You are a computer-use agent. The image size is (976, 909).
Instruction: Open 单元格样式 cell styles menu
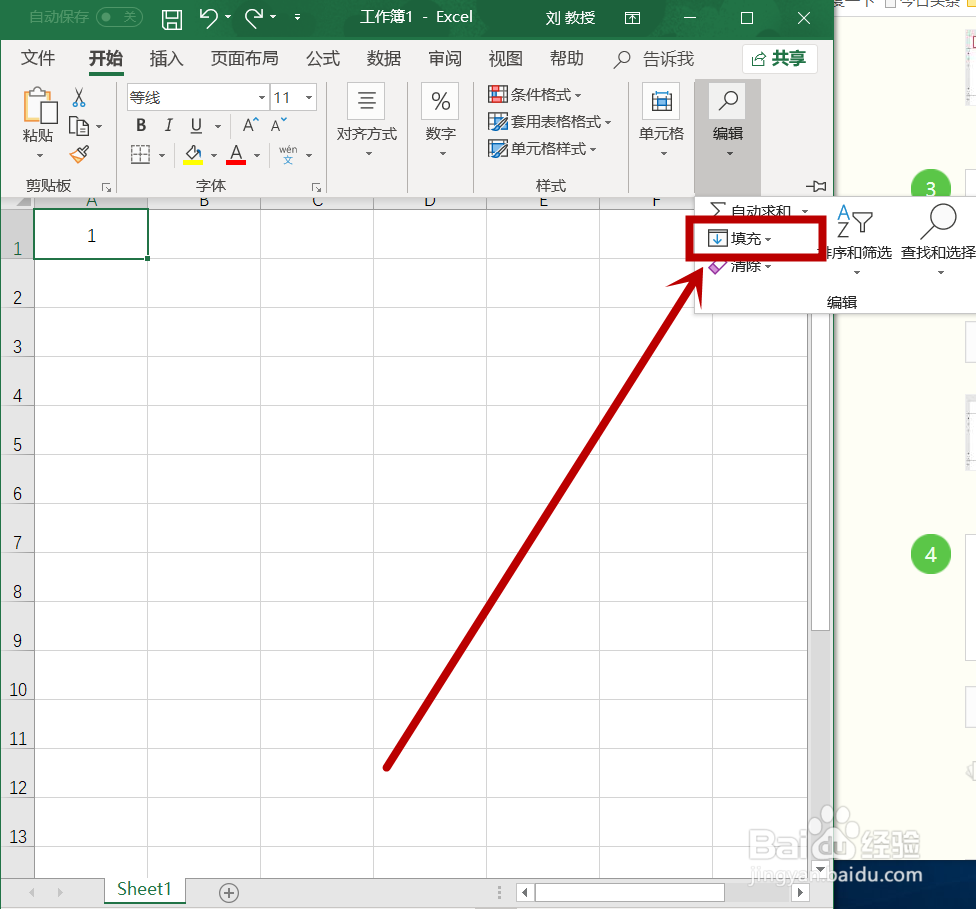point(542,149)
